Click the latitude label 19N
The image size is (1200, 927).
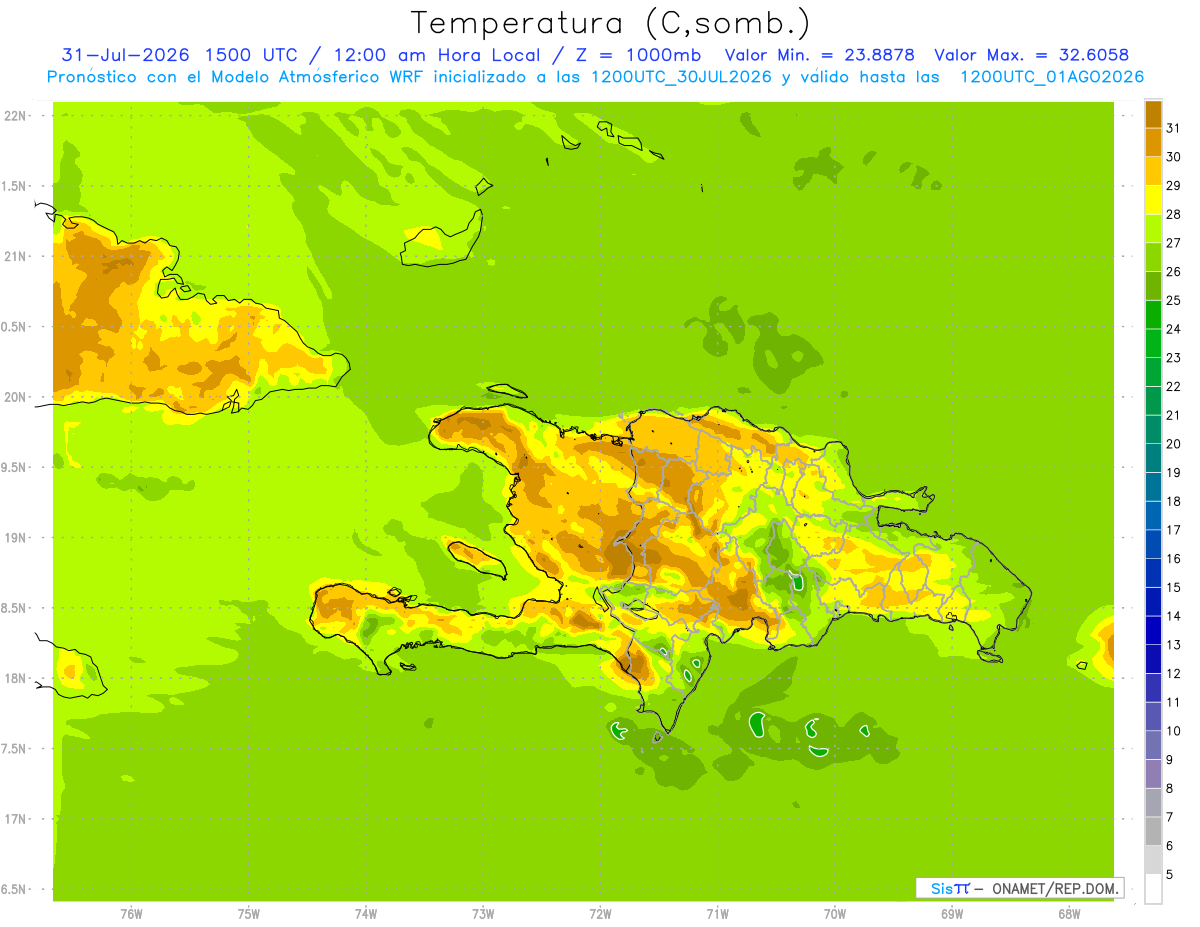click(x=15, y=538)
